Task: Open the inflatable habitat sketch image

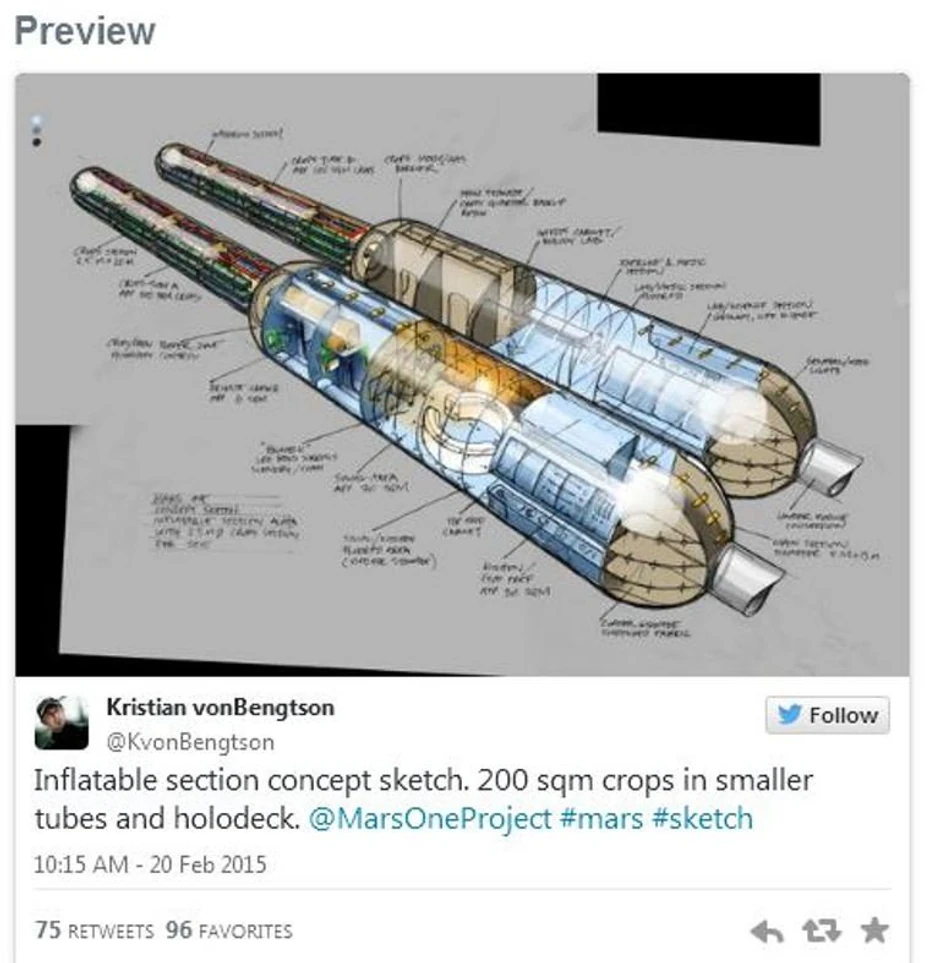Action: pos(462,375)
